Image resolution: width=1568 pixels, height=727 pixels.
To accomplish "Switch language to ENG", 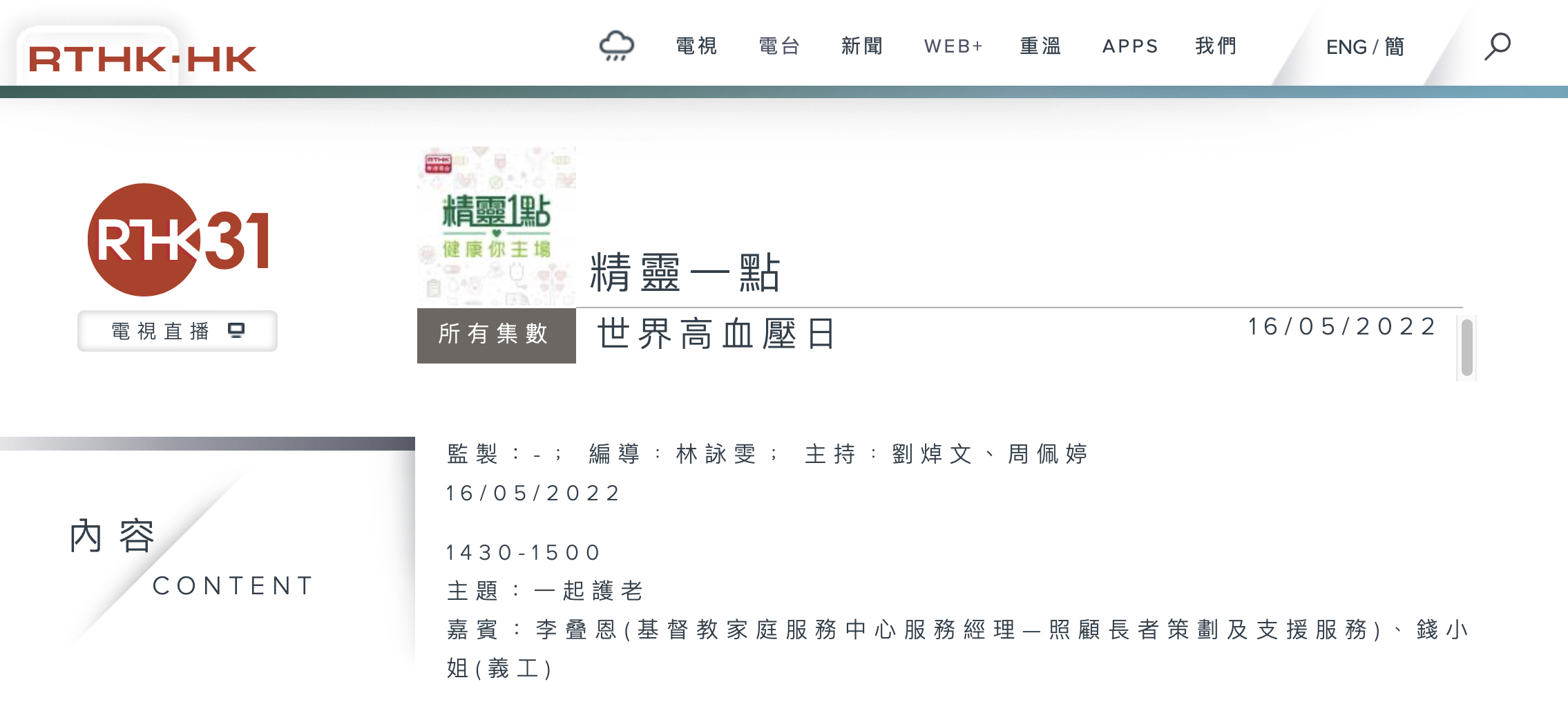I will pyautogui.click(x=1346, y=47).
